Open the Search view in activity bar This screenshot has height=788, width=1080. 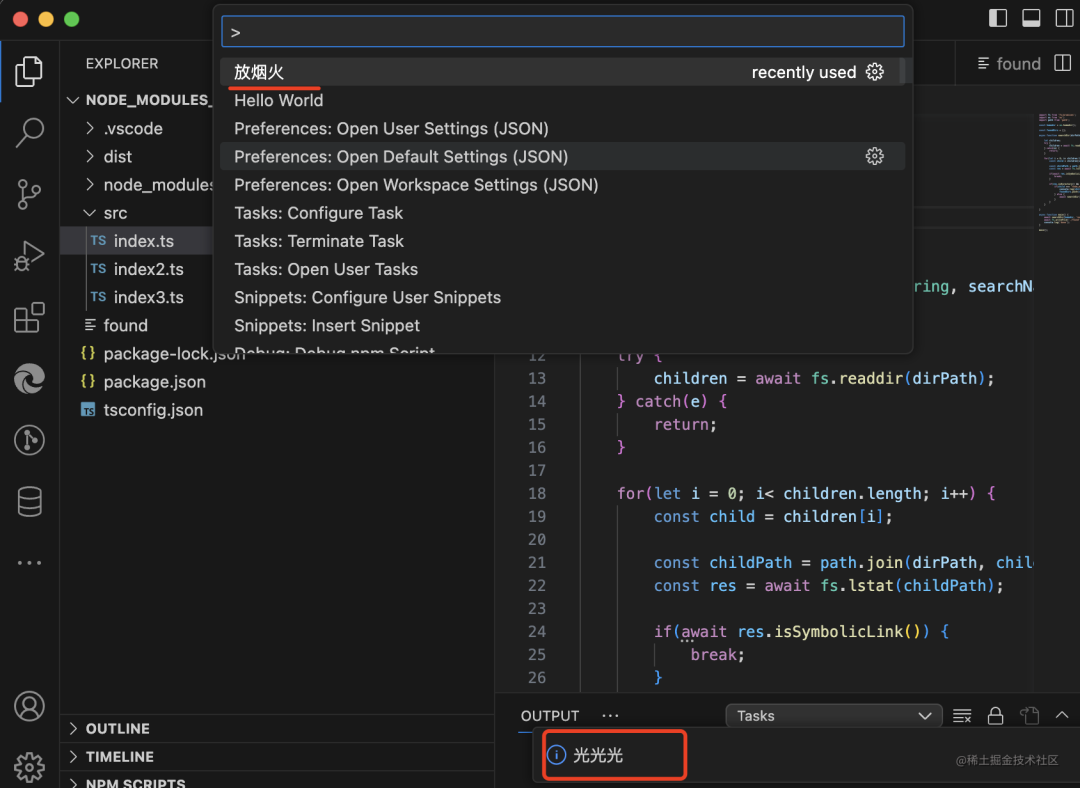29,132
